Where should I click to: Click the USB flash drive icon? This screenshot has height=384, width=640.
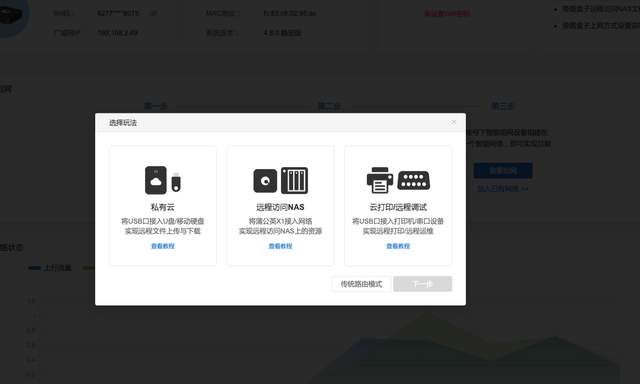pyautogui.click(x=176, y=182)
